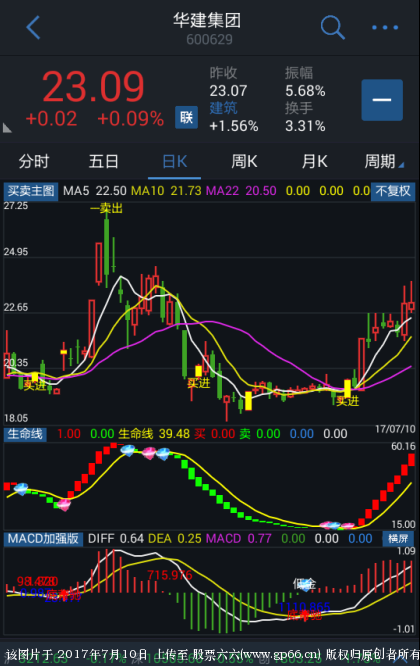Tap the 建筑 sector link
The height and width of the screenshot is (666, 420).
pyautogui.click(x=223, y=108)
